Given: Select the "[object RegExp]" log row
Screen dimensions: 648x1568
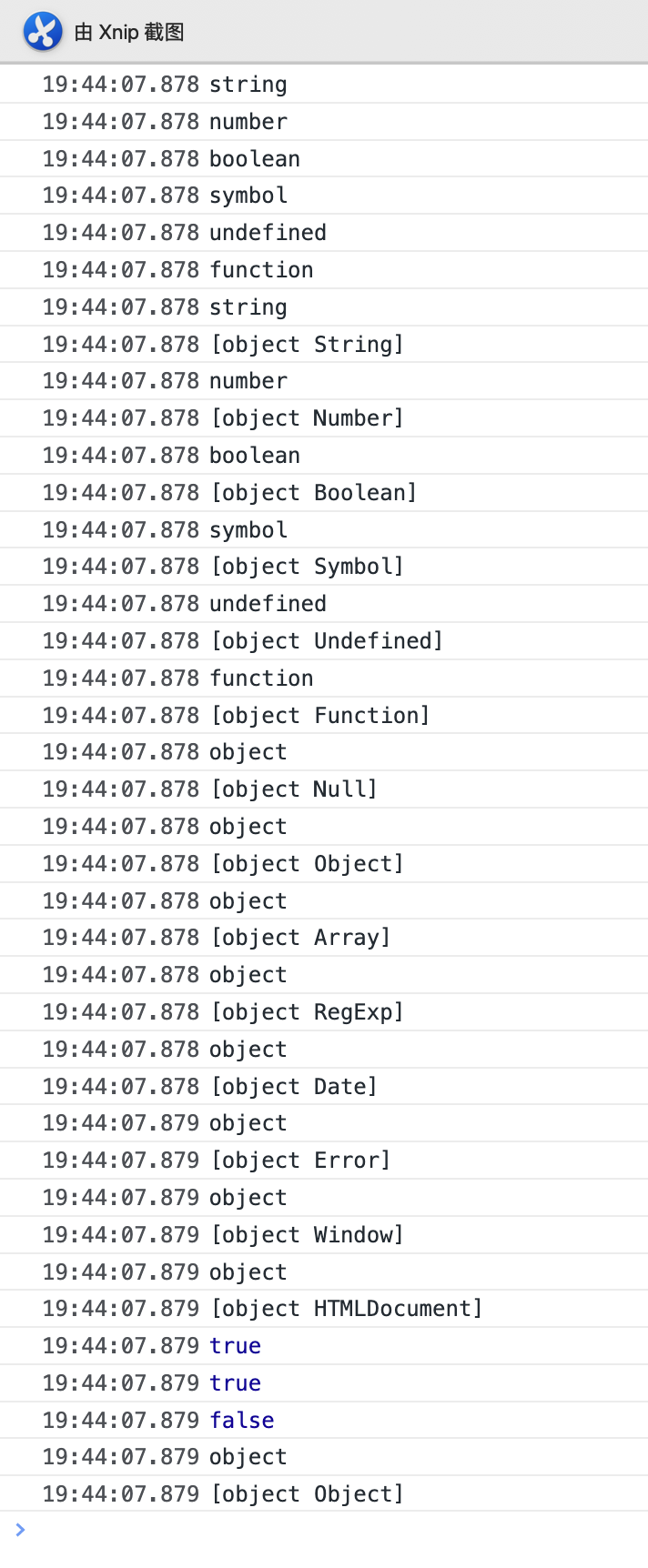Looking at the screenshot, I should pos(307,1012).
